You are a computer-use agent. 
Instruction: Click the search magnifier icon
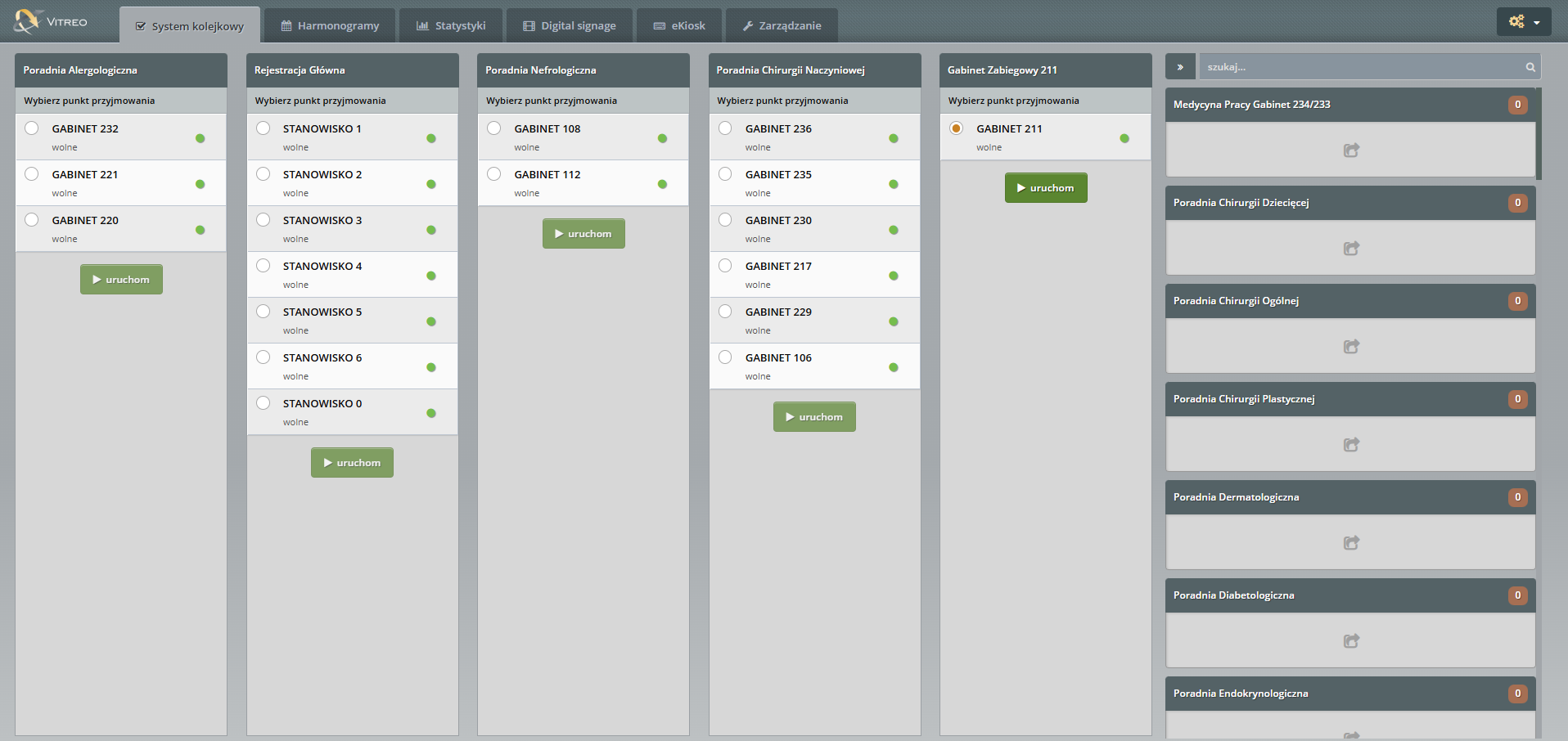tap(1530, 67)
